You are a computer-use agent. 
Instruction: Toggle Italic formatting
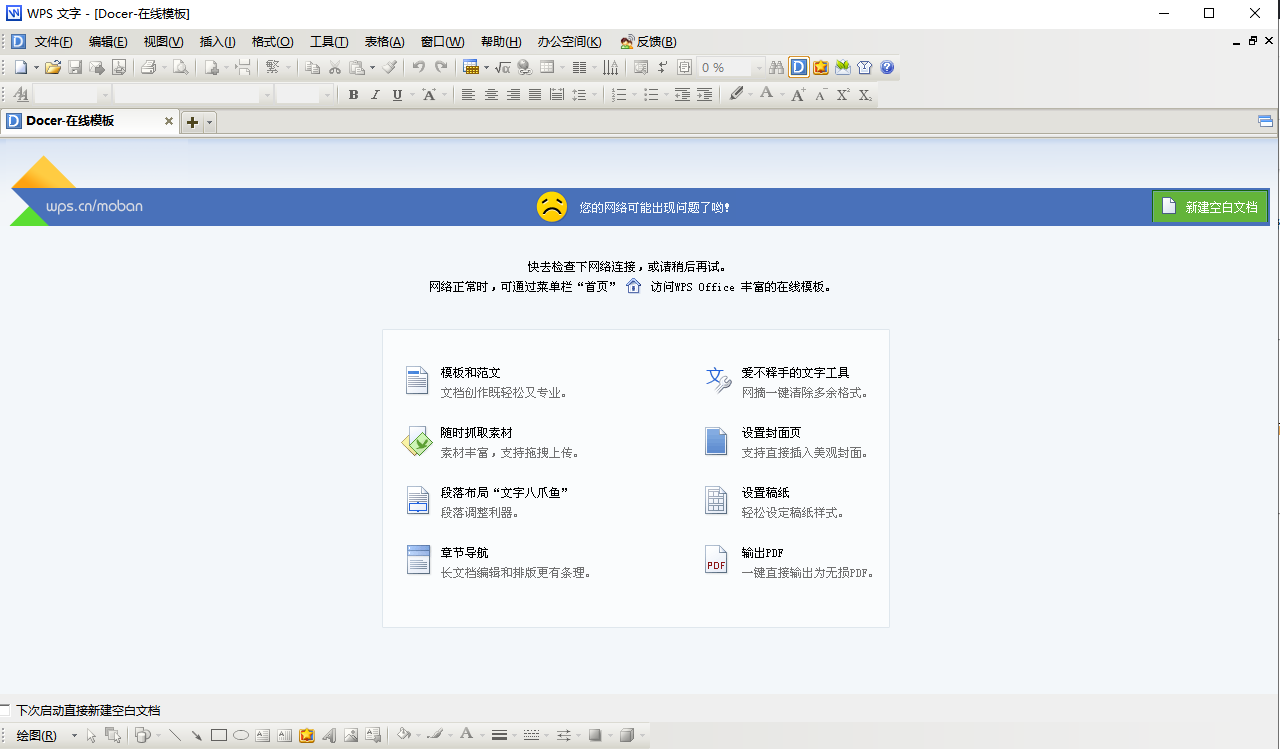pyautogui.click(x=375, y=94)
